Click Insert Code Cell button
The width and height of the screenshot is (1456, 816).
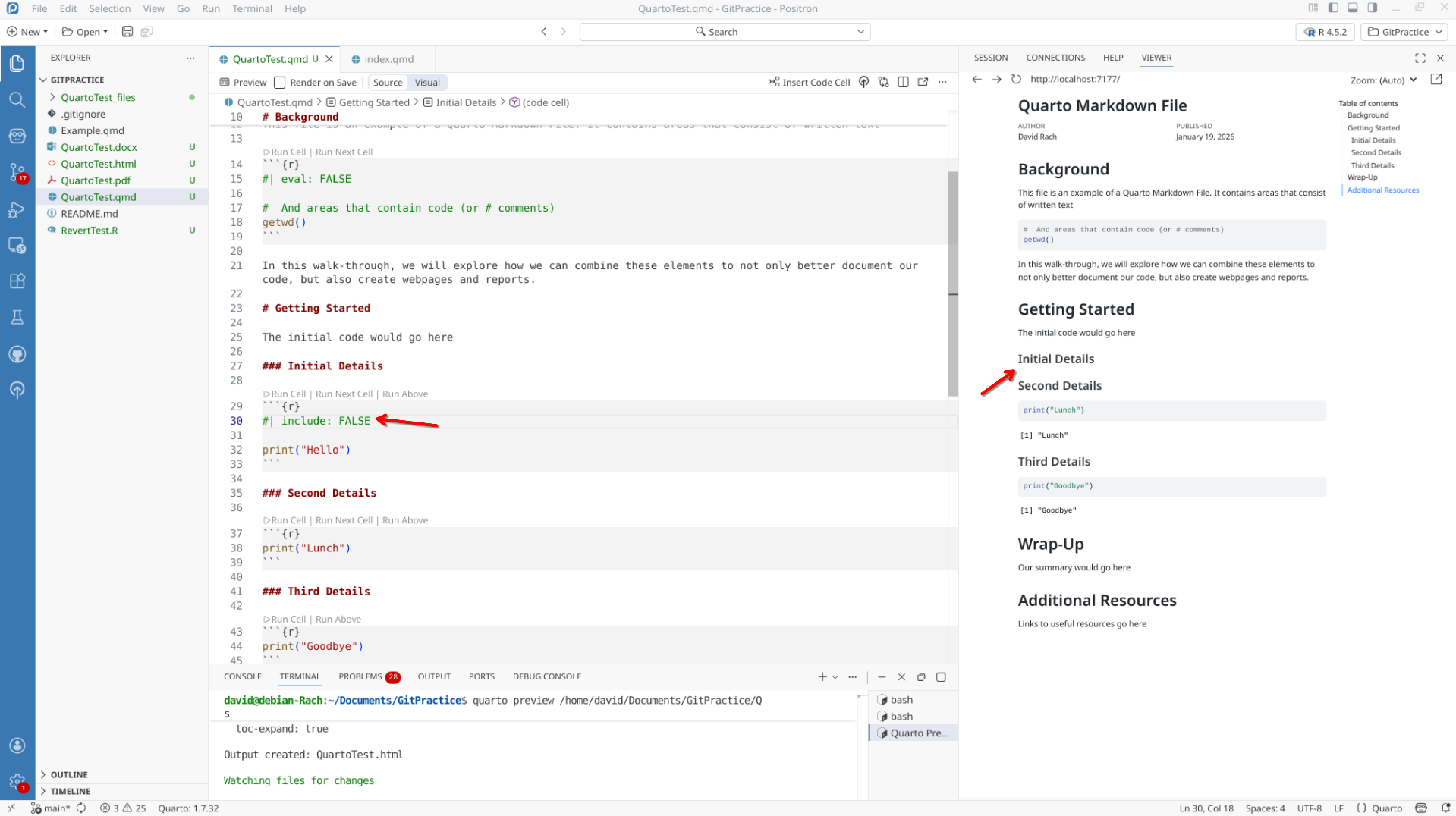(809, 83)
